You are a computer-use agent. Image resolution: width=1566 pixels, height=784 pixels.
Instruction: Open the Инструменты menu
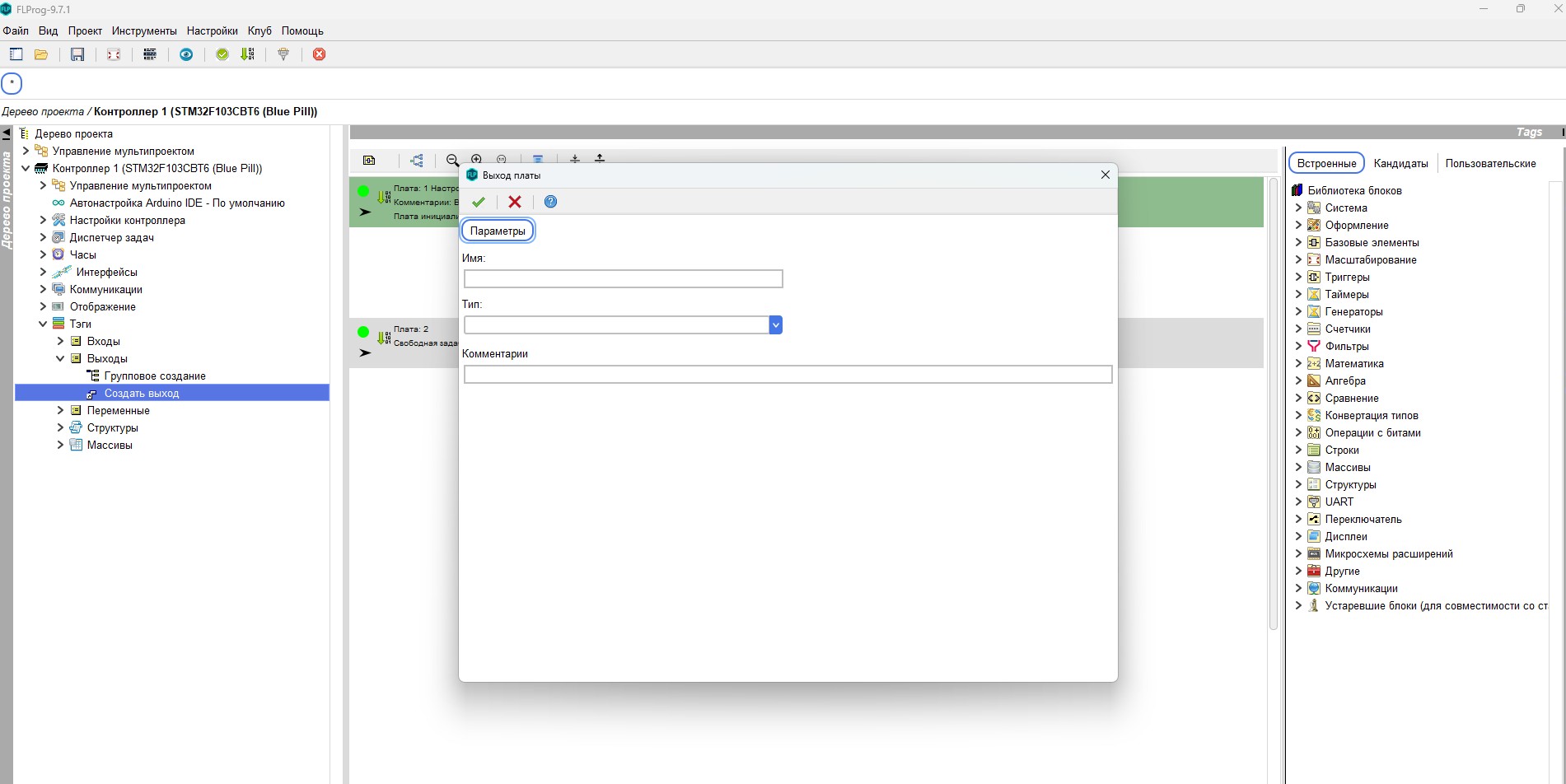point(144,30)
